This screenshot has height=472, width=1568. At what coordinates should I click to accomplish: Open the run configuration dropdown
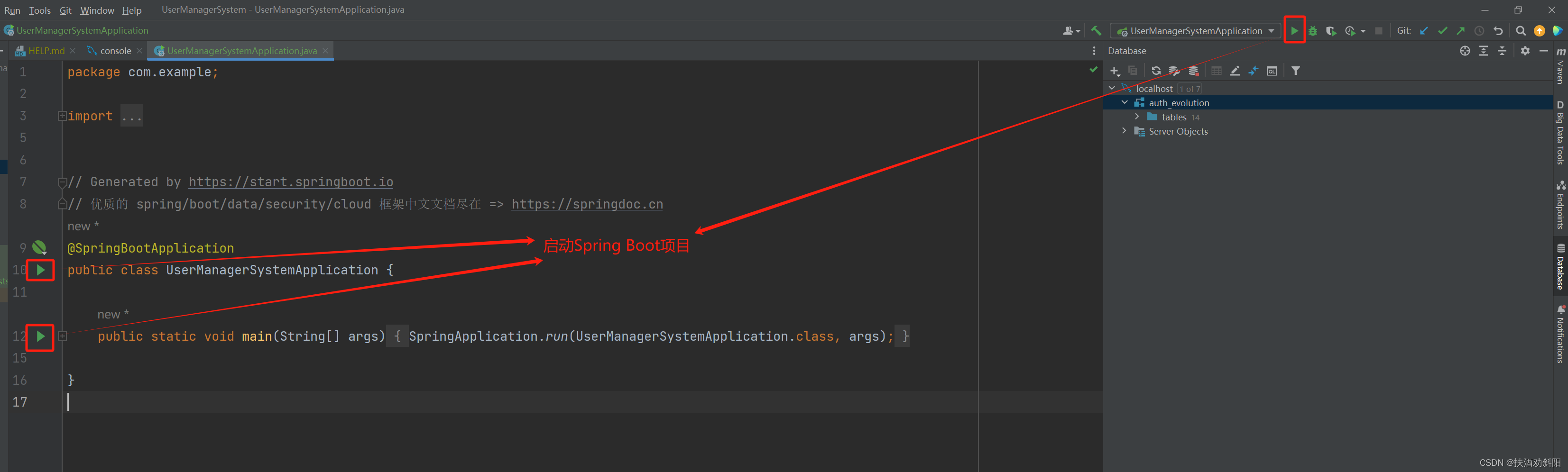tap(1196, 31)
